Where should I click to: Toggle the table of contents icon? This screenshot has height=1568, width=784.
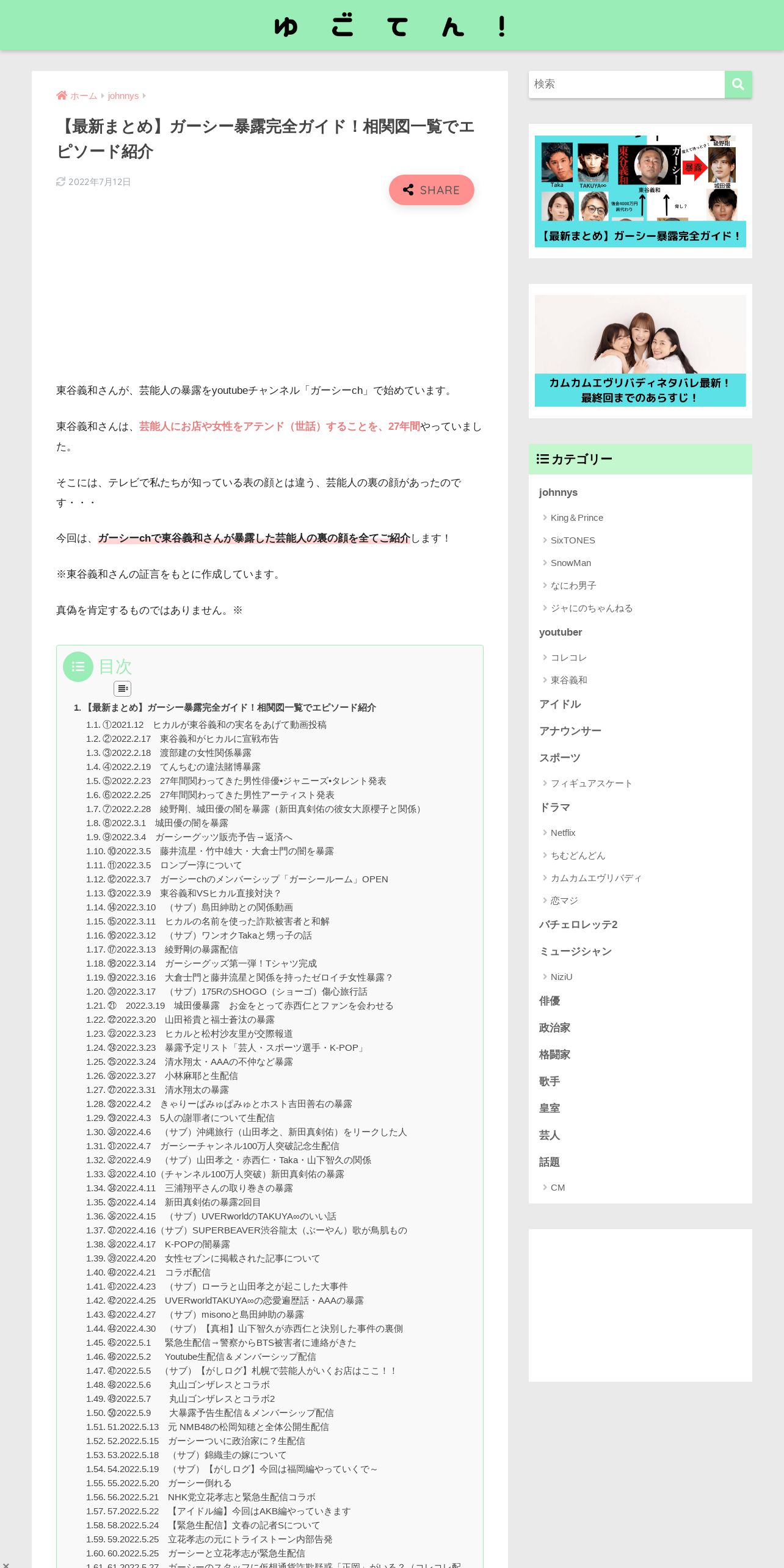tap(123, 689)
